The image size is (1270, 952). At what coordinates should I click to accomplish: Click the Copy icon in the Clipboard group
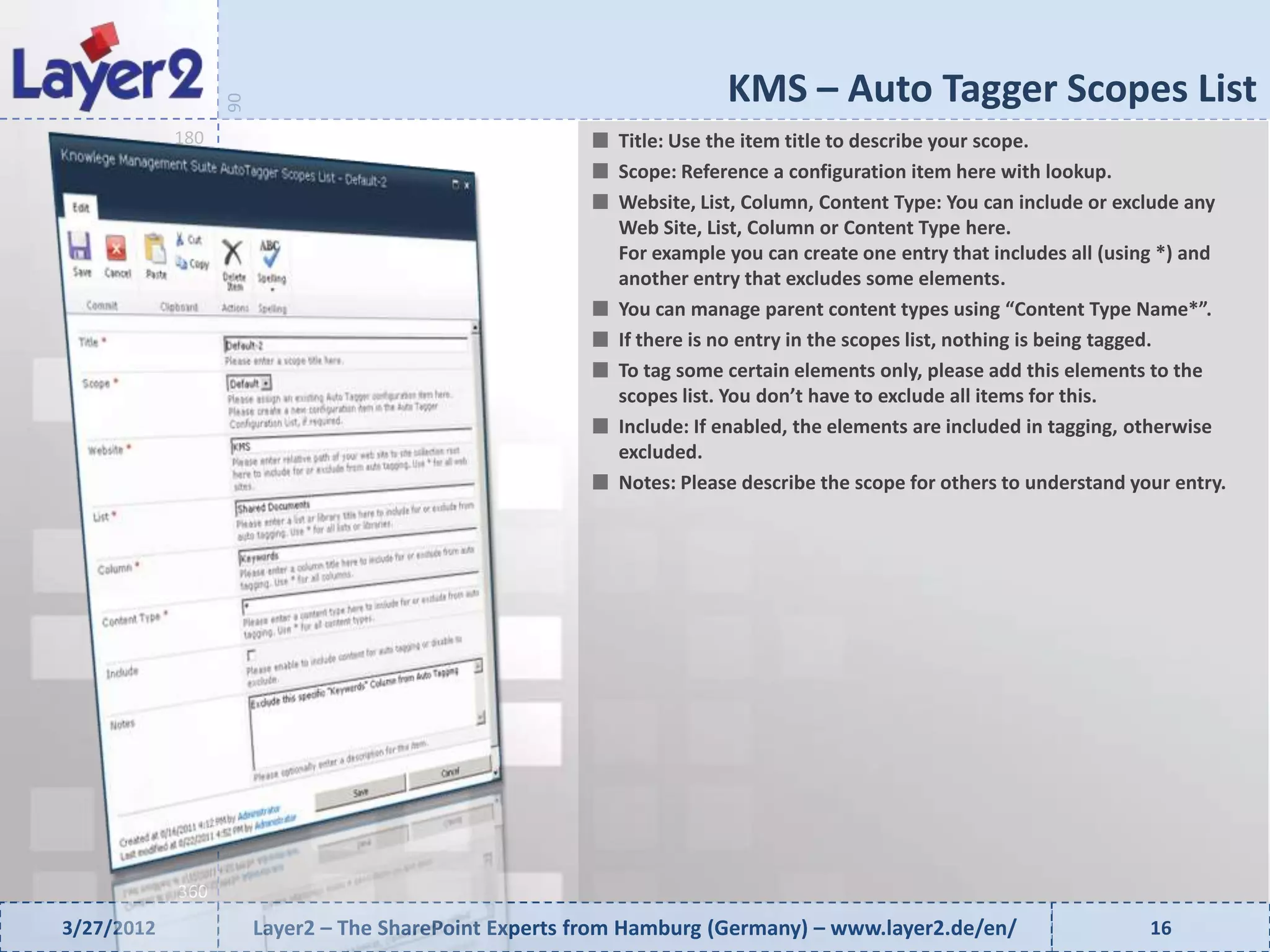click(182, 263)
